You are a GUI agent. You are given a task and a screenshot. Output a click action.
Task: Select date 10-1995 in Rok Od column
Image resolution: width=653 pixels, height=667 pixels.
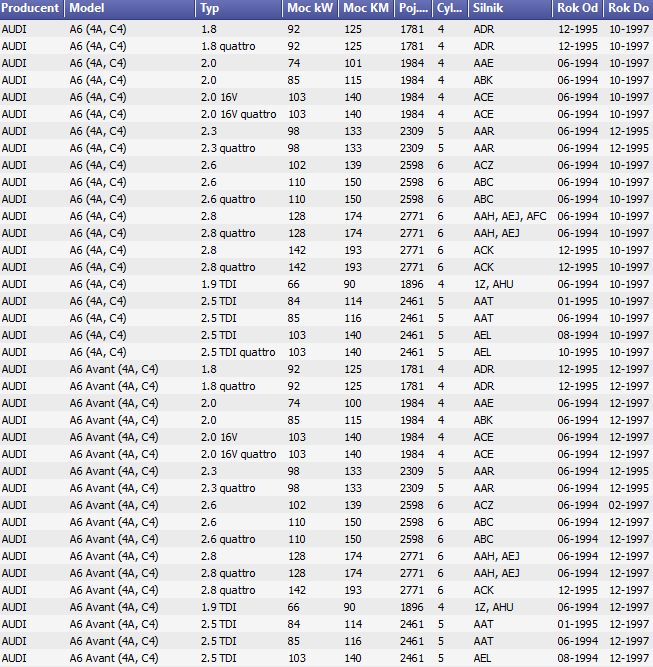578,352
